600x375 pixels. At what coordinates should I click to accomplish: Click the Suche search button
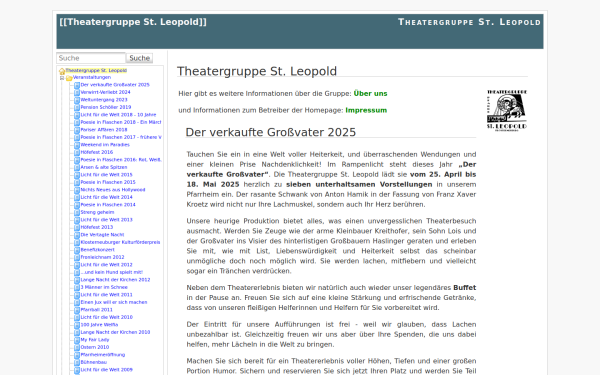click(x=140, y=58)
